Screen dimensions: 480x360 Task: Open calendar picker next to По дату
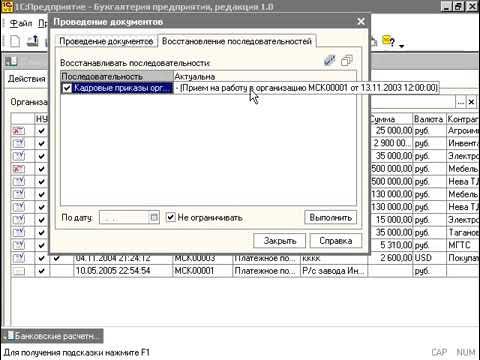pos(154,218)
